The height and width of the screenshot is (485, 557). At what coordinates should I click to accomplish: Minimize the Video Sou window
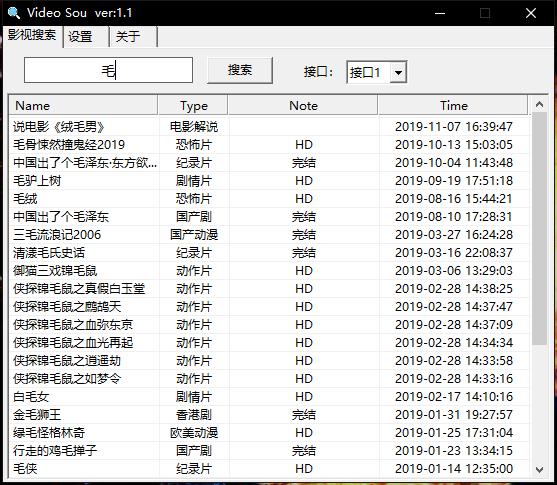(x=440, y=13)
